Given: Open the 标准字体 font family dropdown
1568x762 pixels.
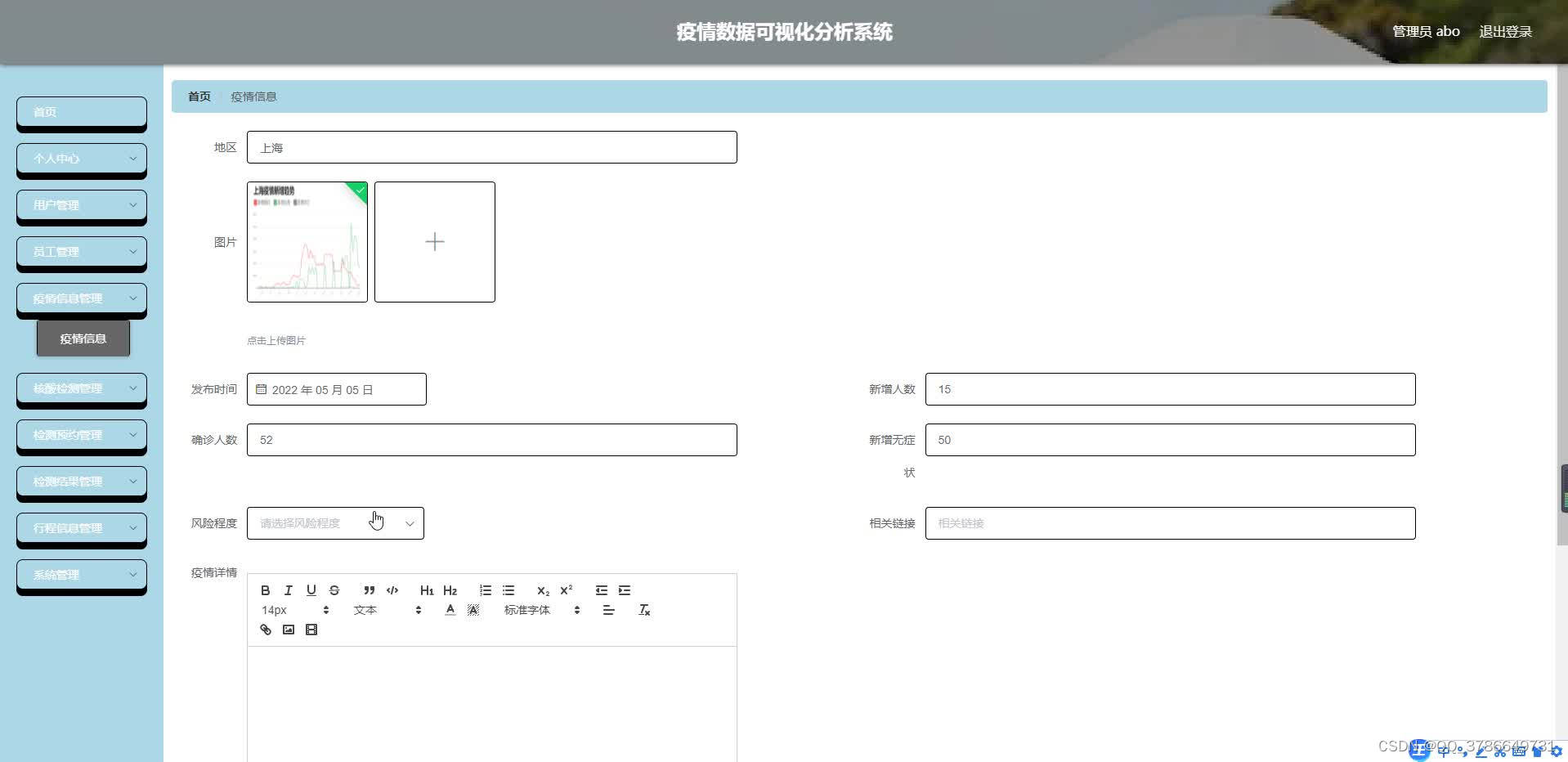Looking at the screenshot, I should (542, 610).
